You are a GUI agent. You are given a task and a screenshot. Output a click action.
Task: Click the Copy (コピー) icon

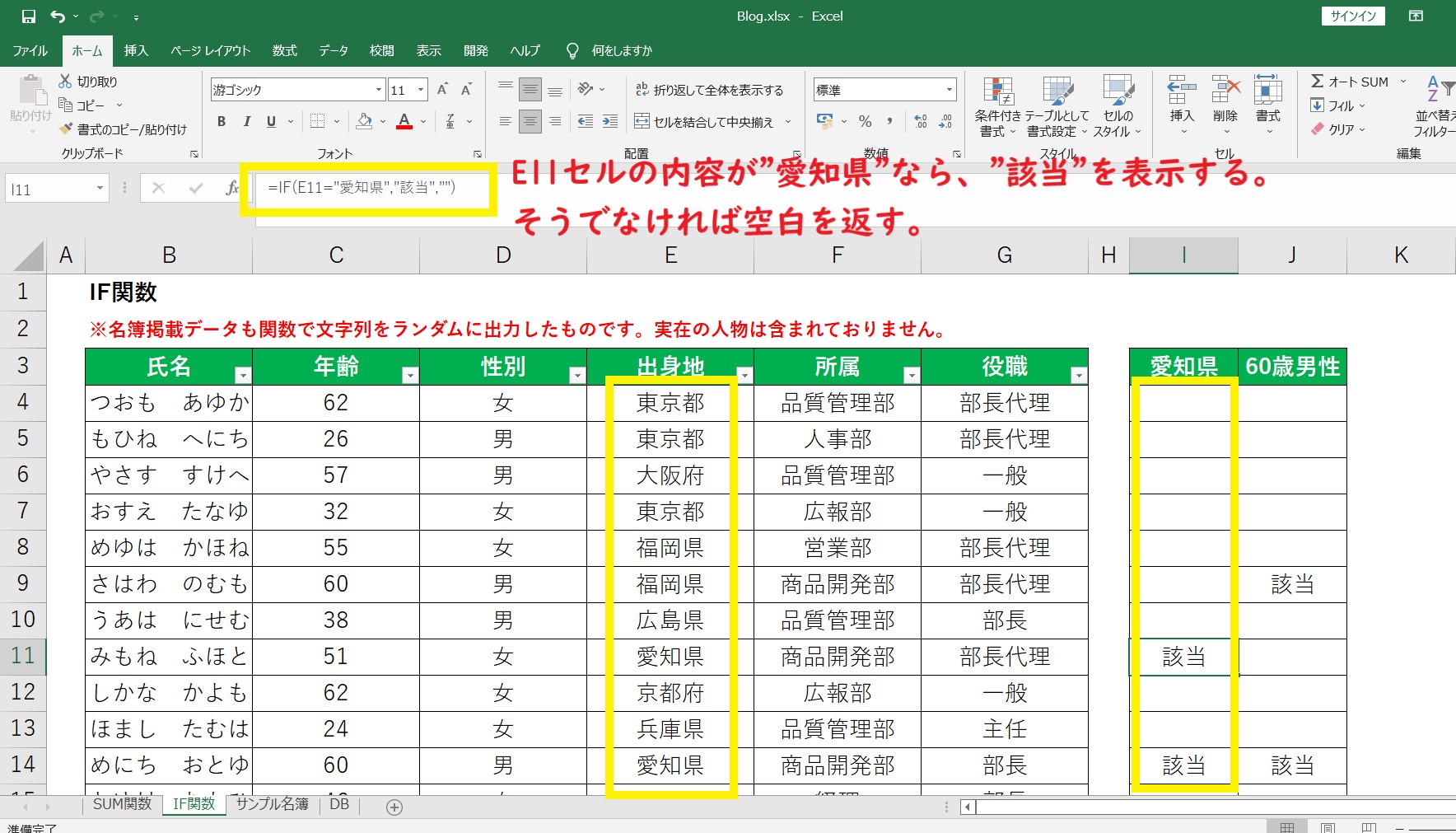tap(66, 105)
